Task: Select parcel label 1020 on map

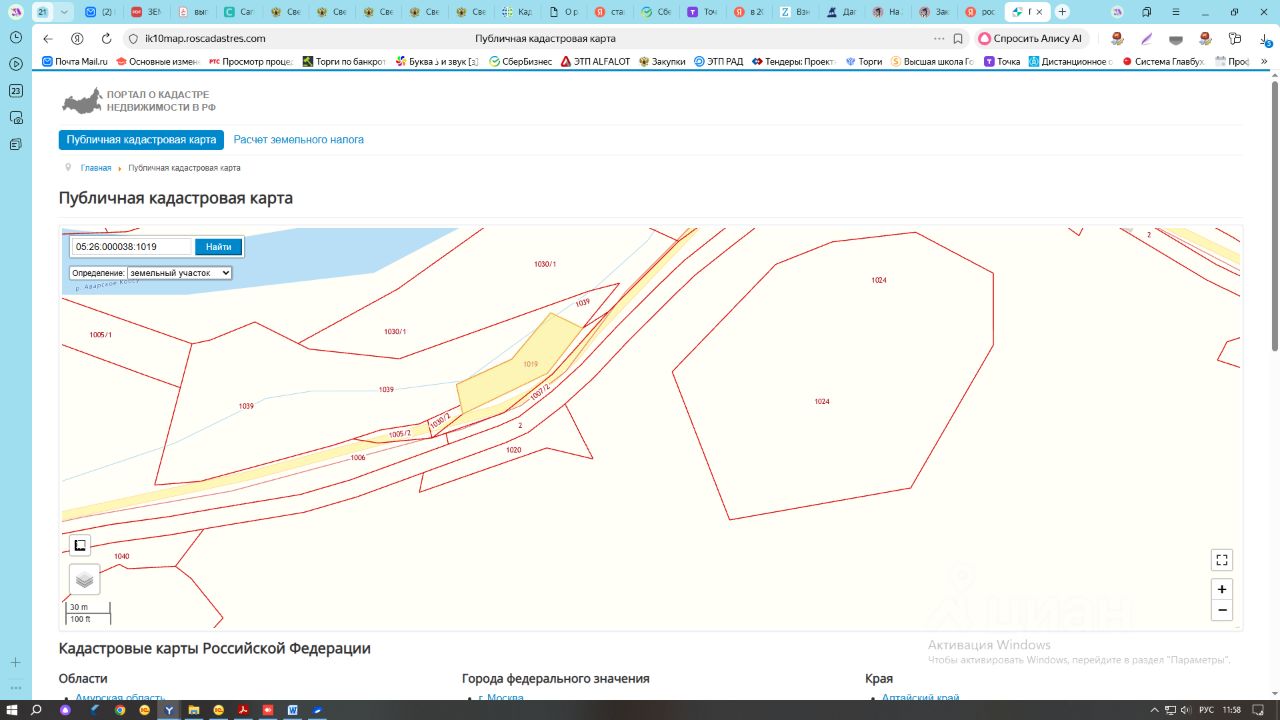Action: click(x=514, y=450)
